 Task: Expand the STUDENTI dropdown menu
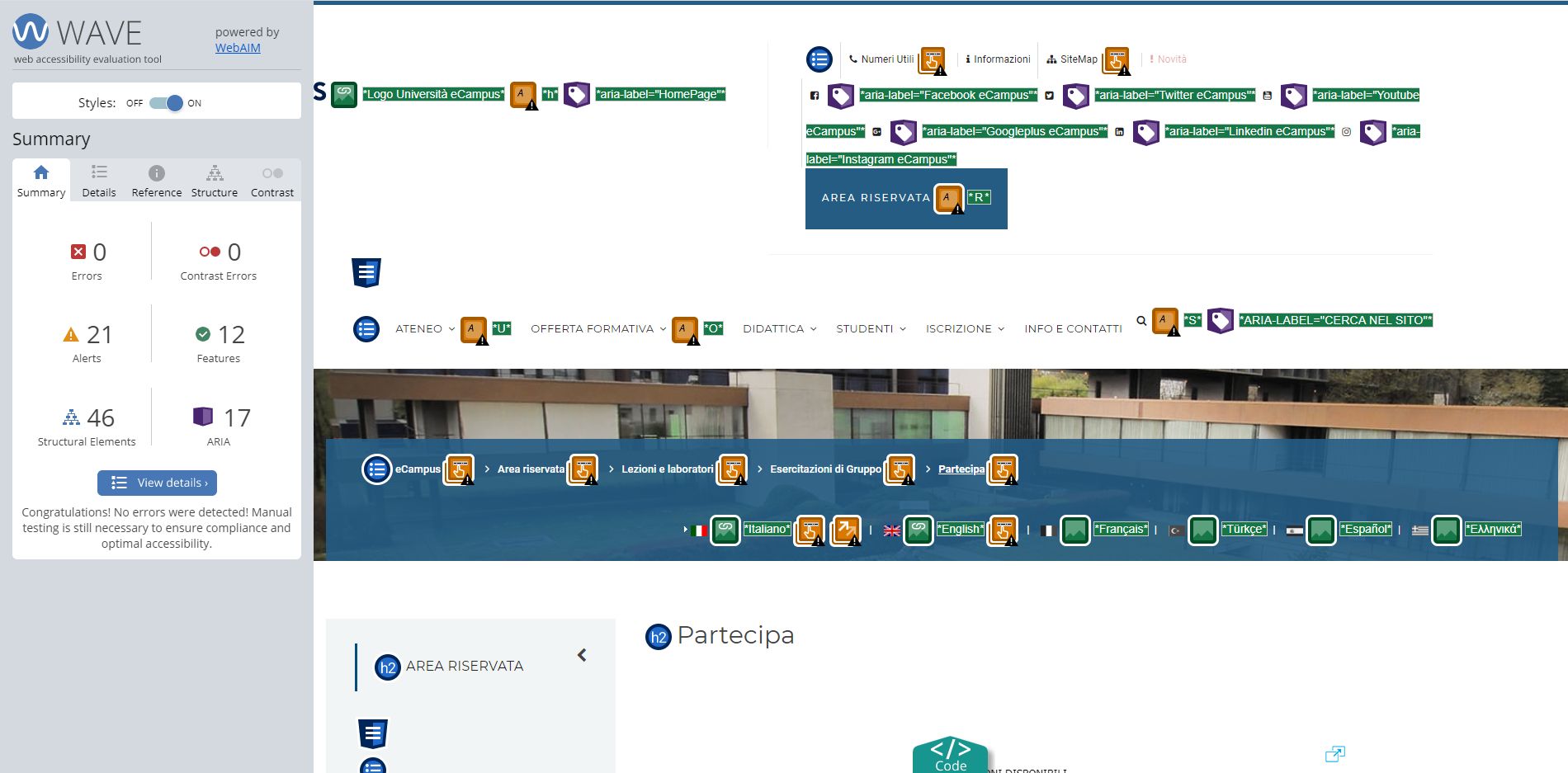tap(871, 328)
